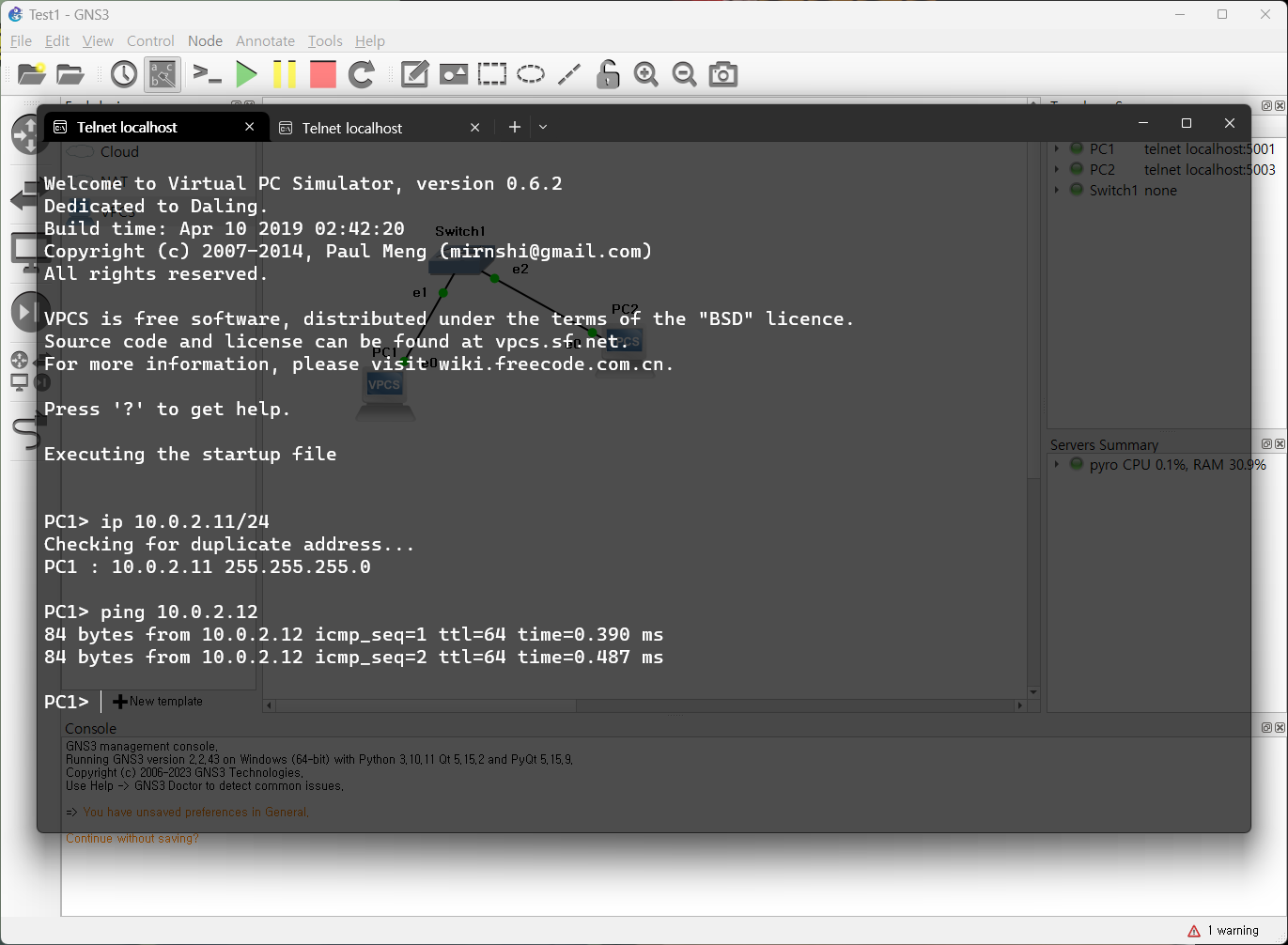Viewport: 1288px width, 945px height.
Task: Click the Open project folder icon
Action: click(x=70, y=74)
